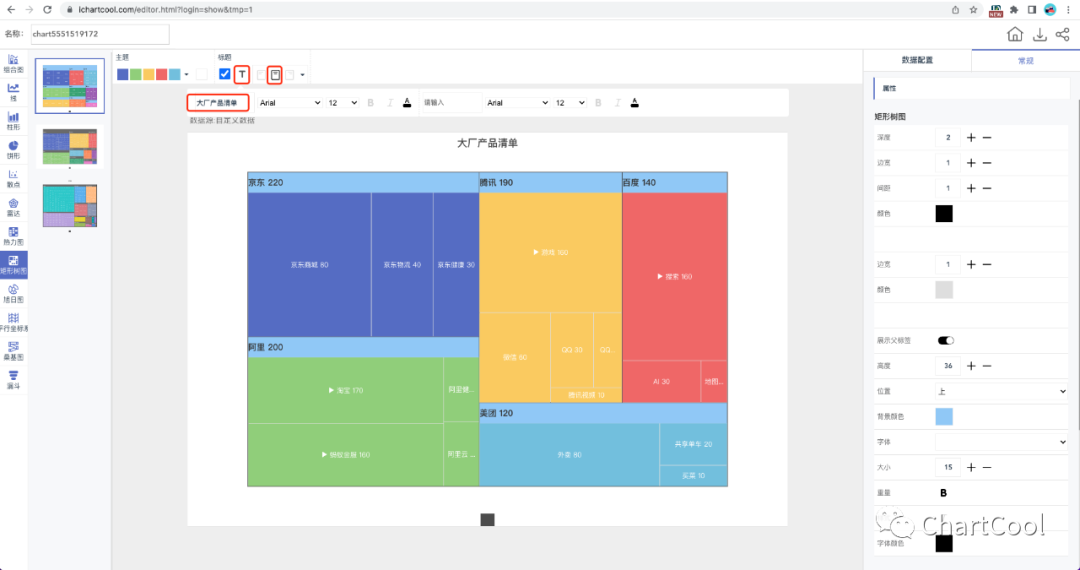Select the 柱形 bar chart type
Image resolution: width=1080 pixels, height=570 pixels.
pyautogui.click(x=13, y=121)
